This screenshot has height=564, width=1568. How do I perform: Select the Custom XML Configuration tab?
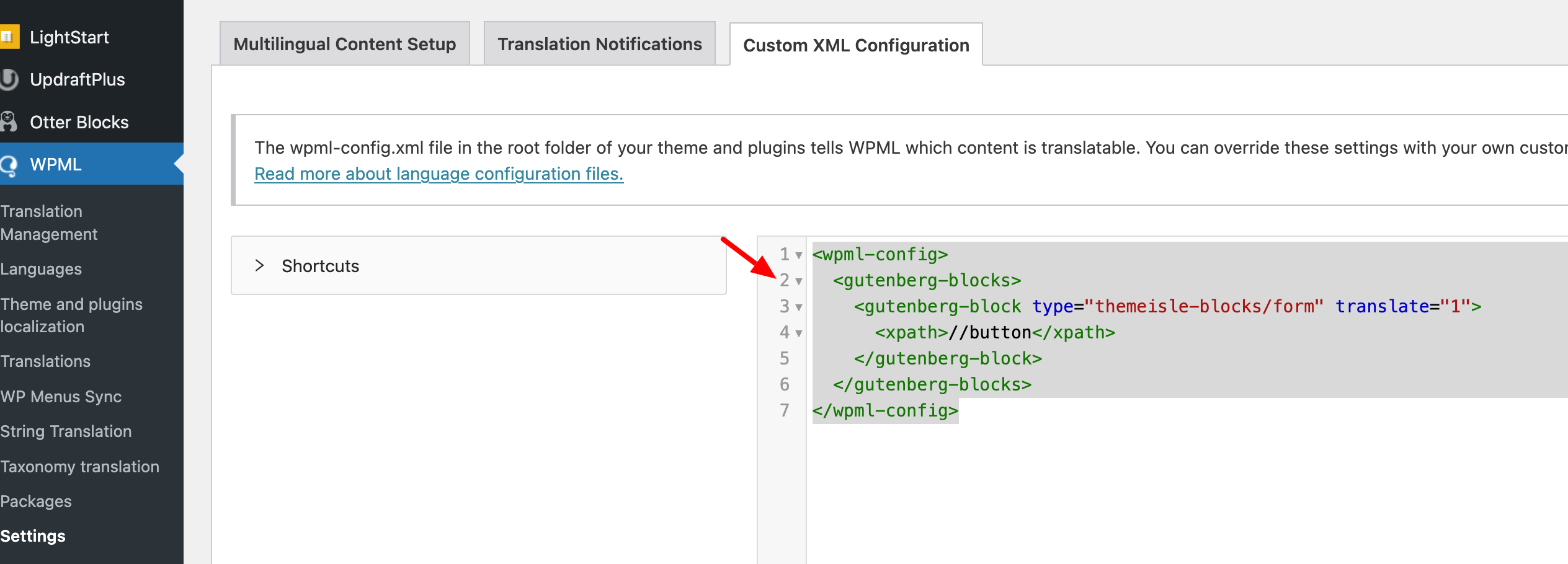click(856, 45)
